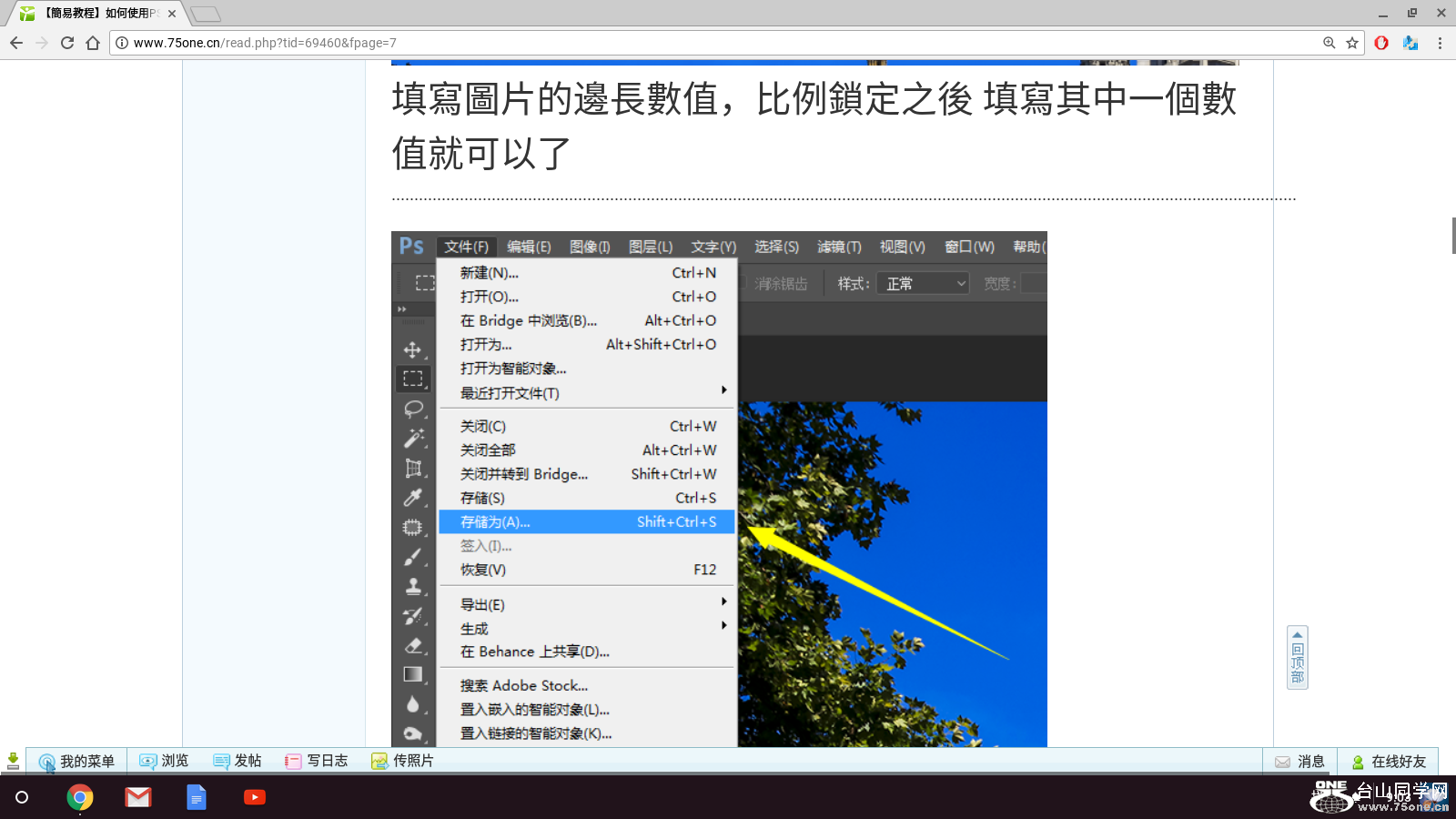Viewport: 1456px width, 819px height.
Task: Expand the 导出(E) submenu arrow
Action: click(x=724, y=602)
